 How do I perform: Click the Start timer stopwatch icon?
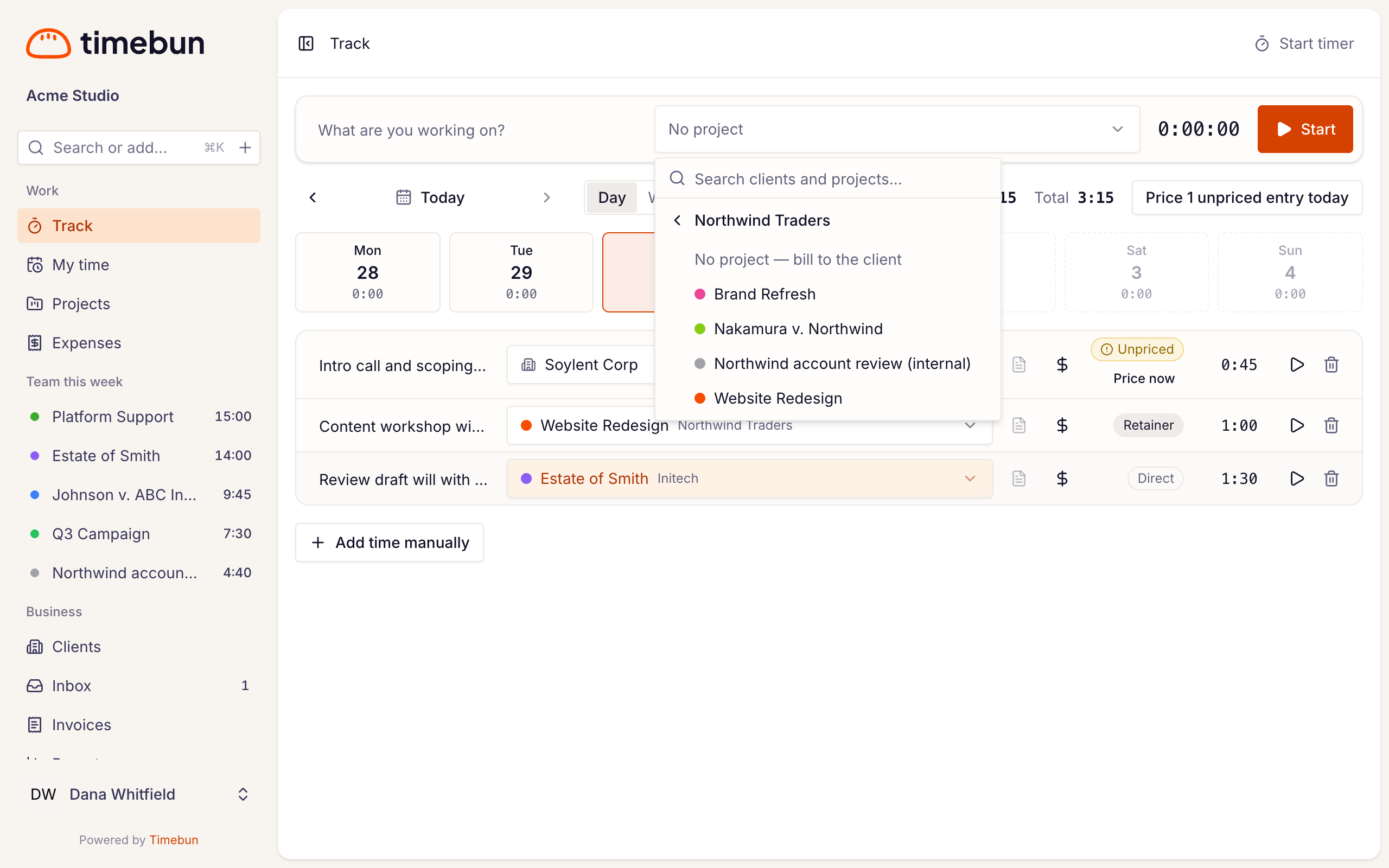coord(1261,43)
